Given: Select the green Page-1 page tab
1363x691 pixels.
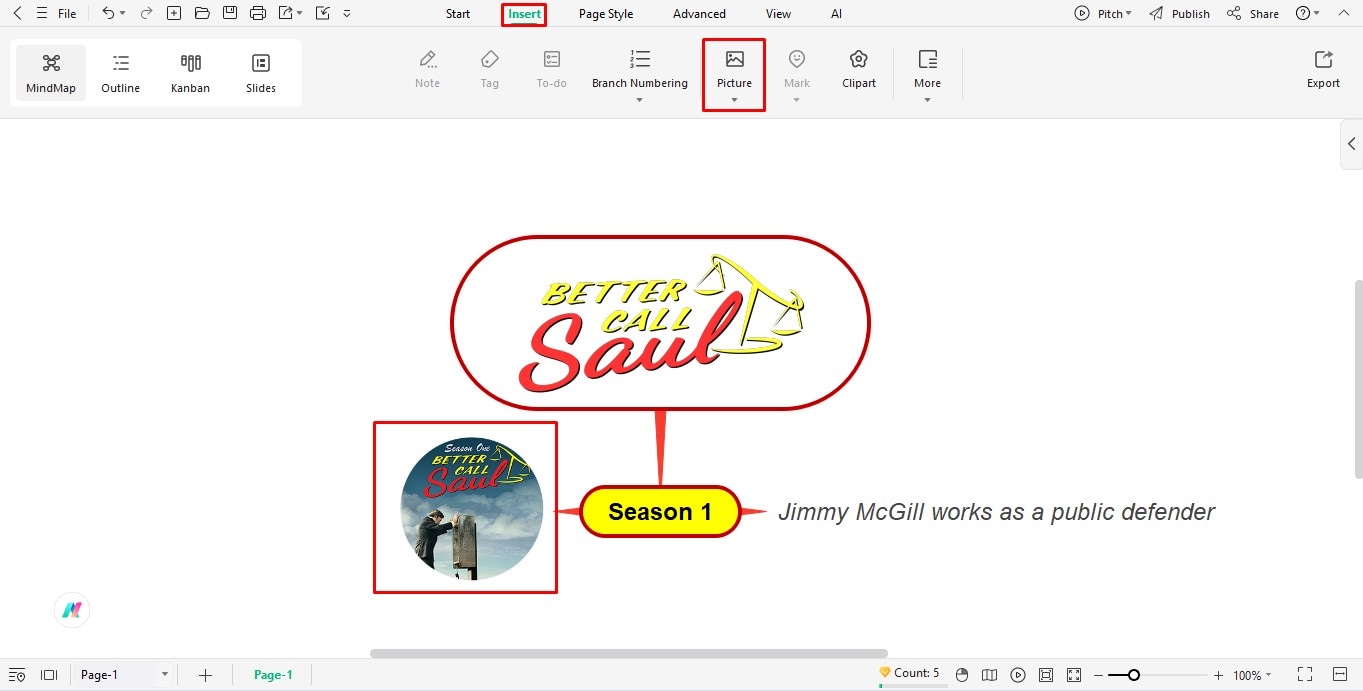Looking at the screenshot, I should 273,675.
